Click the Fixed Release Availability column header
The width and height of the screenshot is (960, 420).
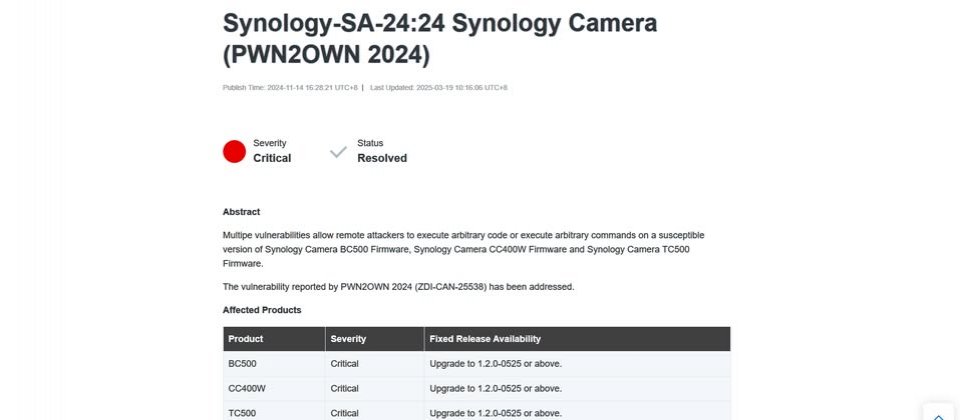pyautogui.click(x=577, y=339)
